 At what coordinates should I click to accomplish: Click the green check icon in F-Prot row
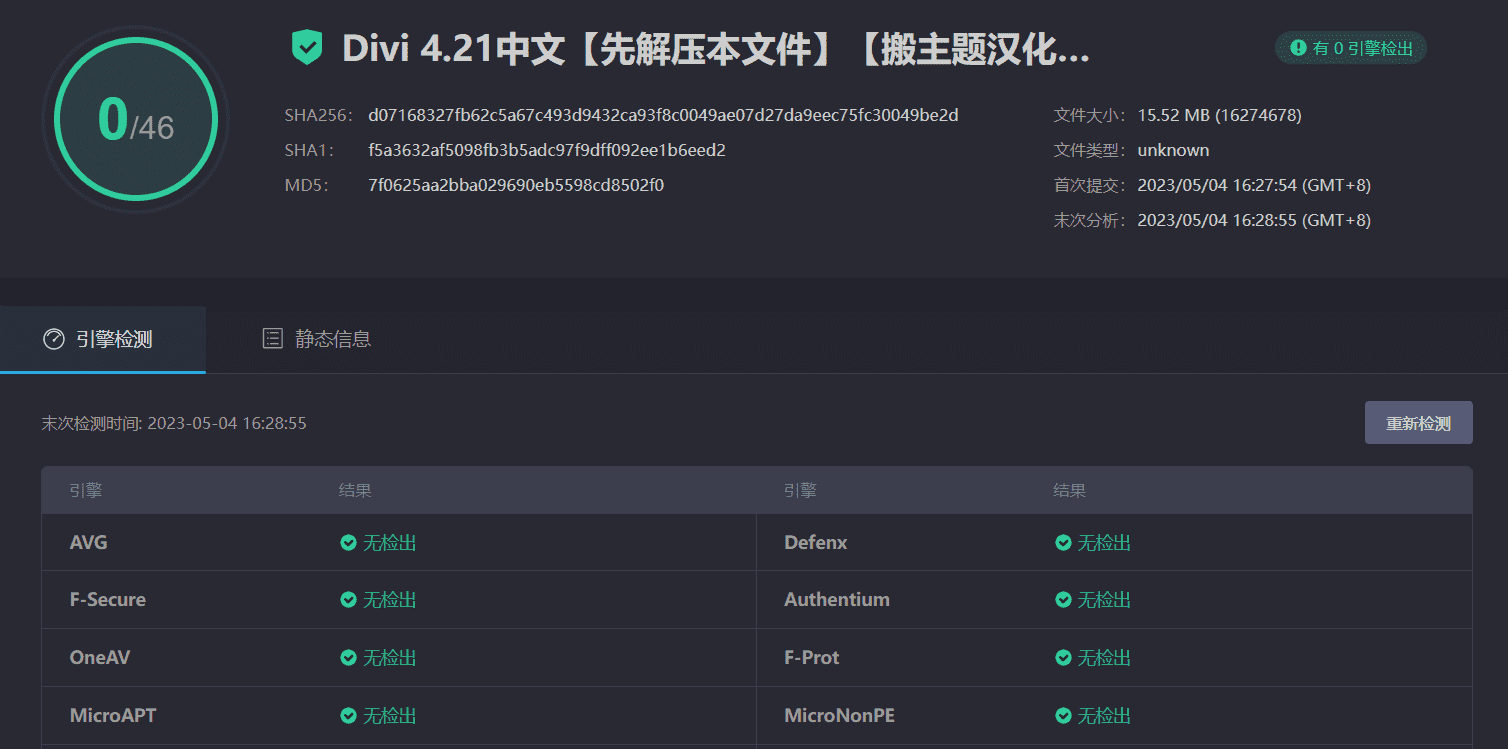tap(1063, 657)
